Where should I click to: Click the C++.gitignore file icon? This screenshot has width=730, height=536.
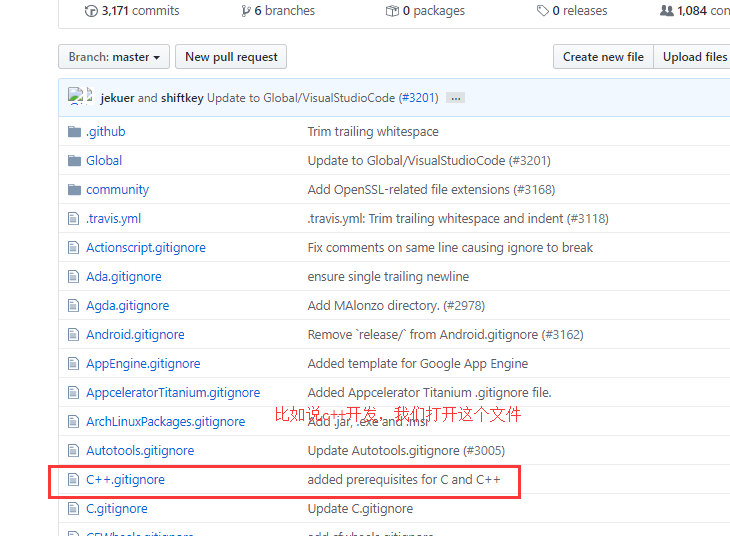coord(74,480)
